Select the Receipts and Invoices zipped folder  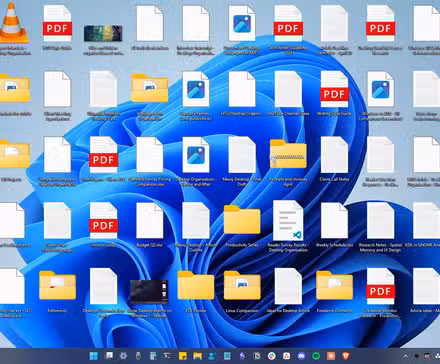(x=288, y=161)
